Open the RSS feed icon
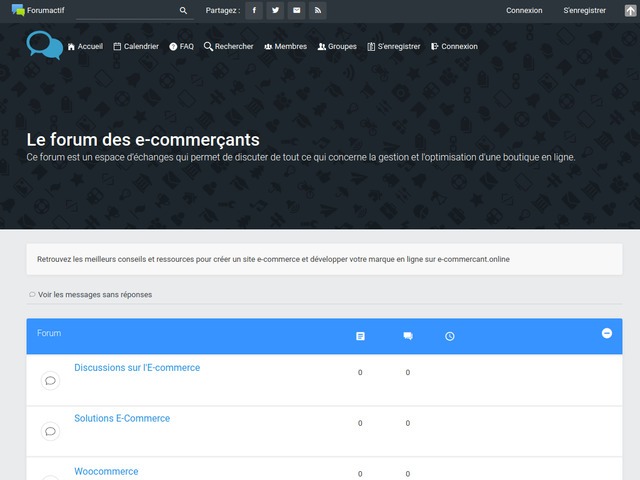This screenshot has width=640, height=480. point(318,10)
